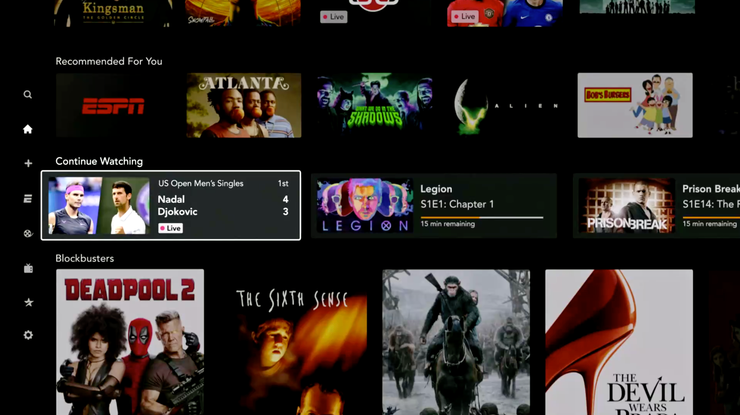Choose The Devil Wears Prada poster
The image size is (740, 415).
pyautogui.click(x=619, y=342)
